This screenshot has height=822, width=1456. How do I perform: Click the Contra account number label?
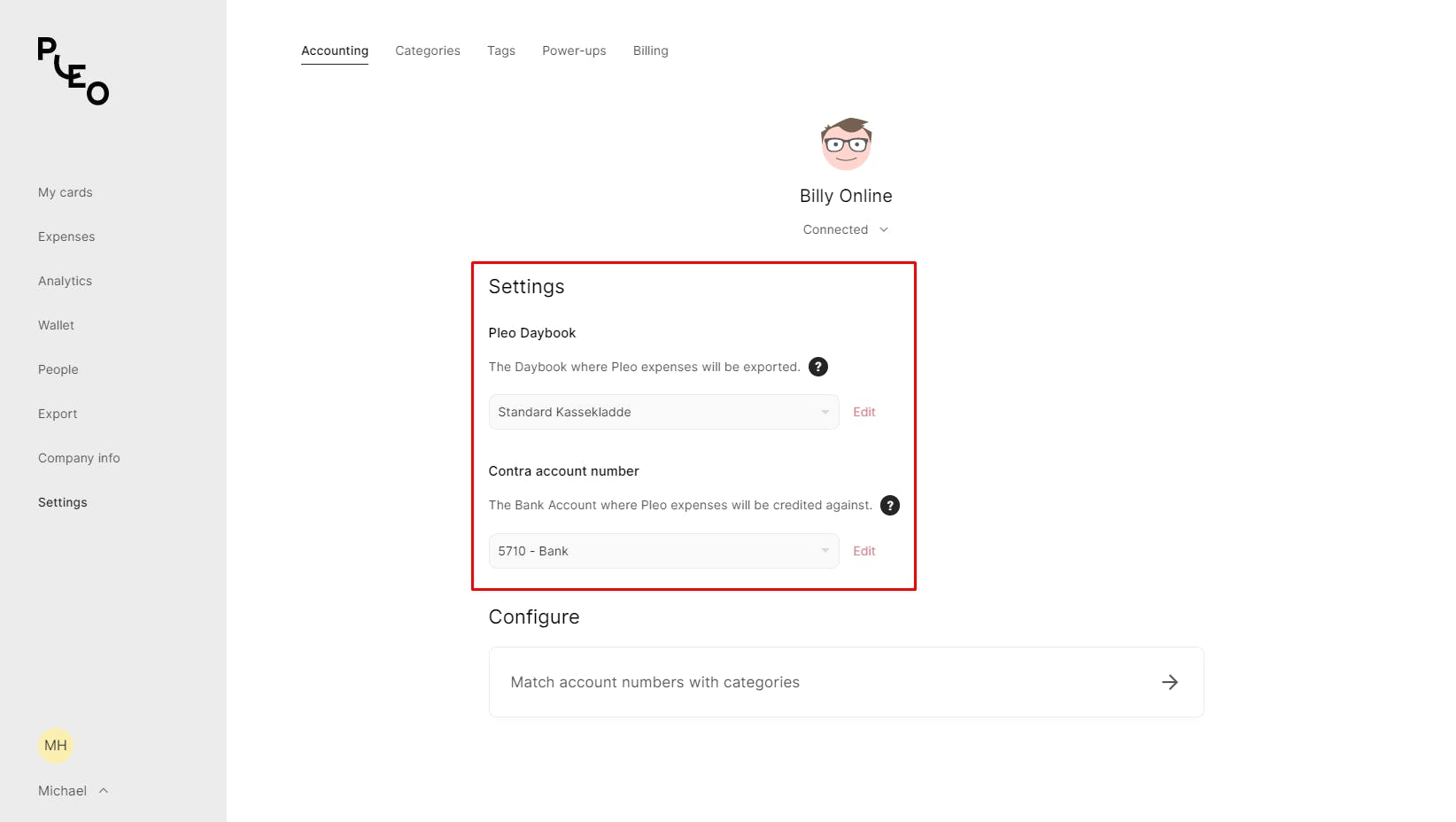[x=564, y=471]
